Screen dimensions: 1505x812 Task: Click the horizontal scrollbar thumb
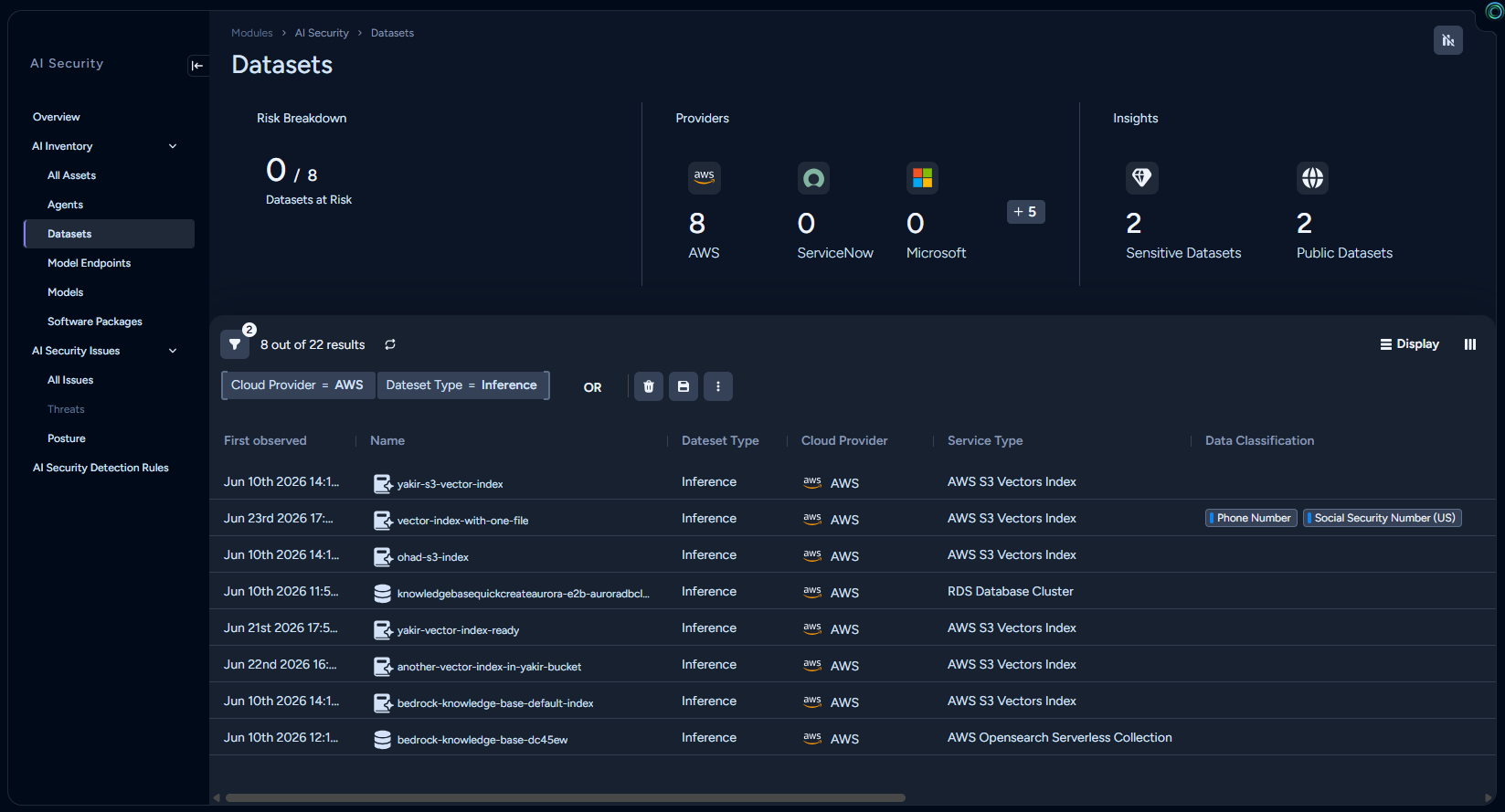pos(565,797)
